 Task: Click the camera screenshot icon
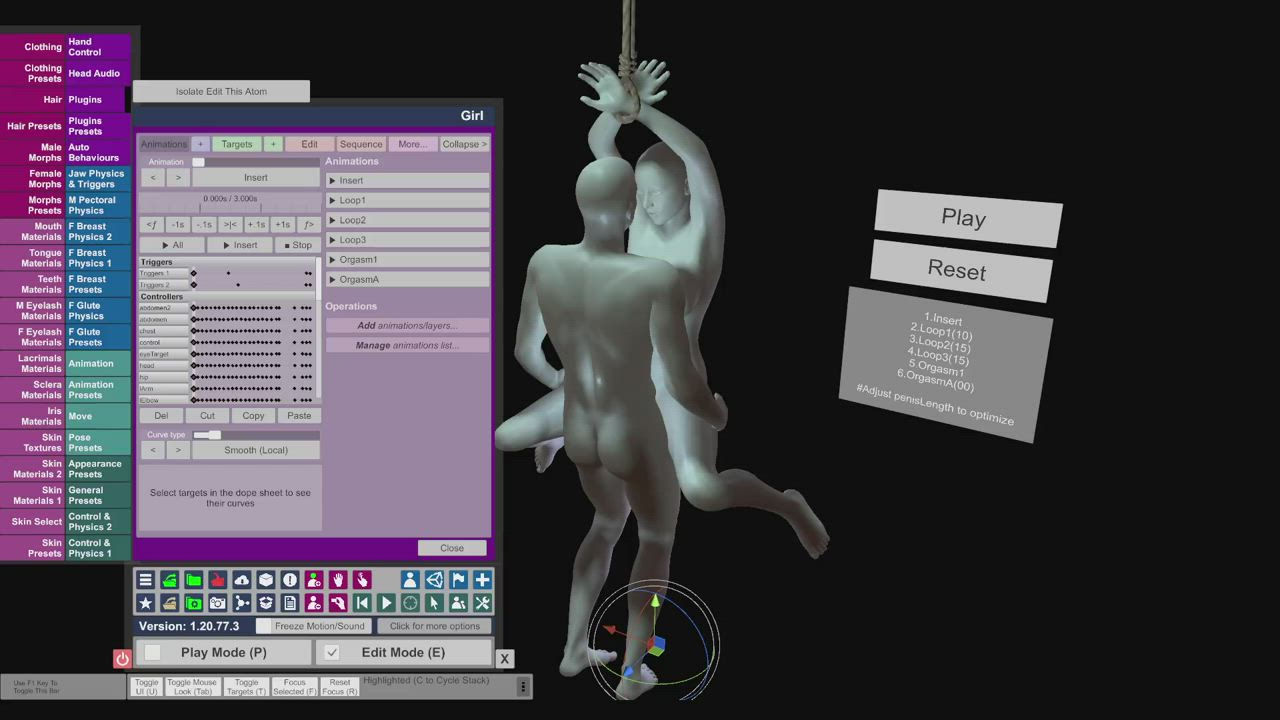[x=217, y=603]
